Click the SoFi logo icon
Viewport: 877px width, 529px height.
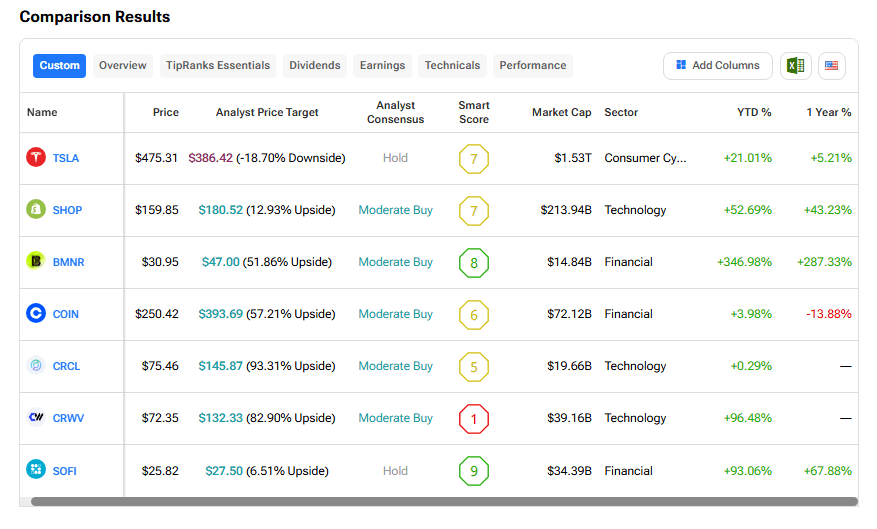pyautogui.click(x=36, y=469)
